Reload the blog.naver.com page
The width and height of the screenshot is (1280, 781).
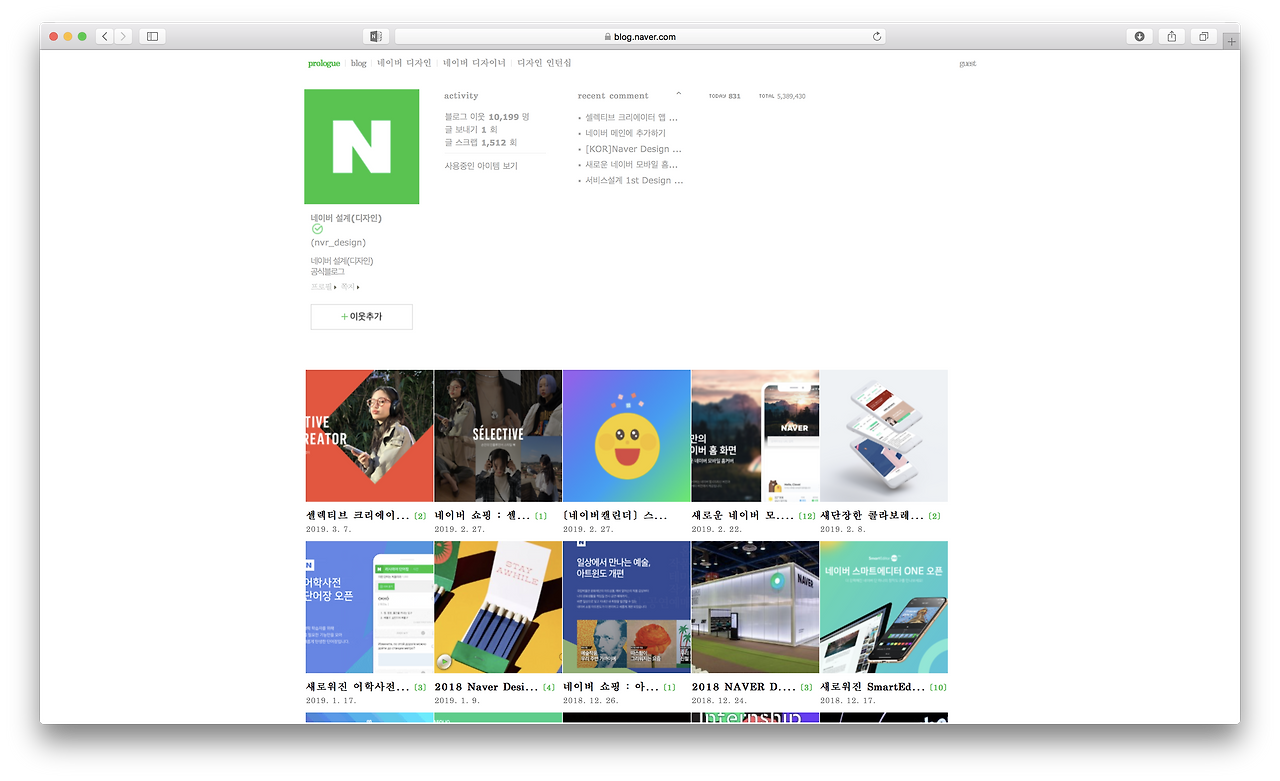tap(877, 37)
